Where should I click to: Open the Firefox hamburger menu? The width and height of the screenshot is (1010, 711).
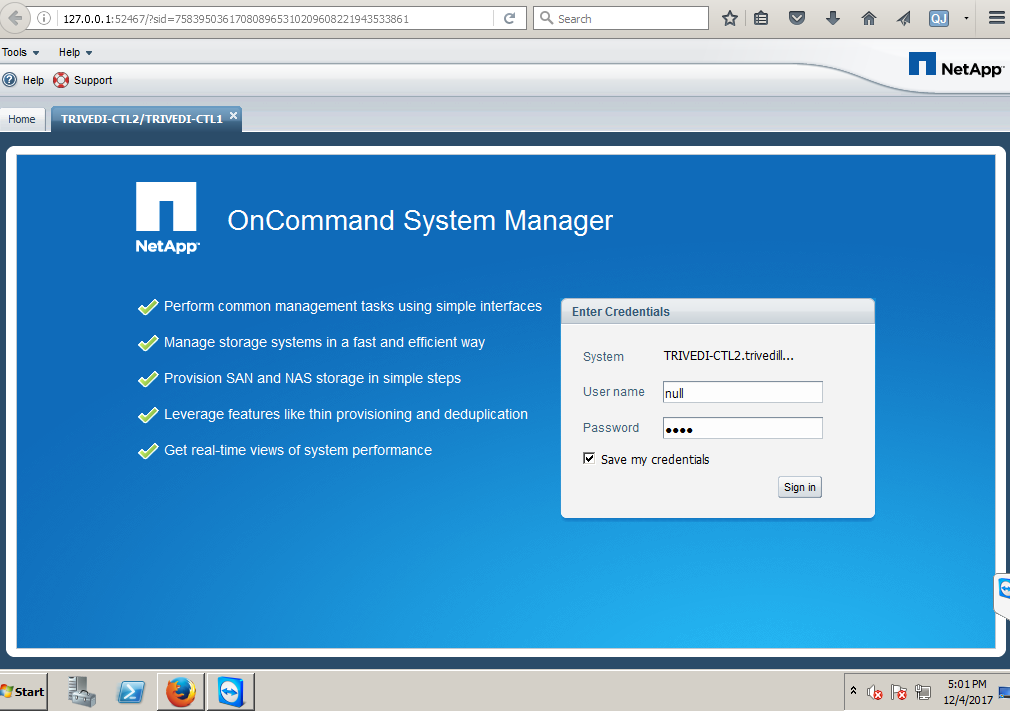996,18
